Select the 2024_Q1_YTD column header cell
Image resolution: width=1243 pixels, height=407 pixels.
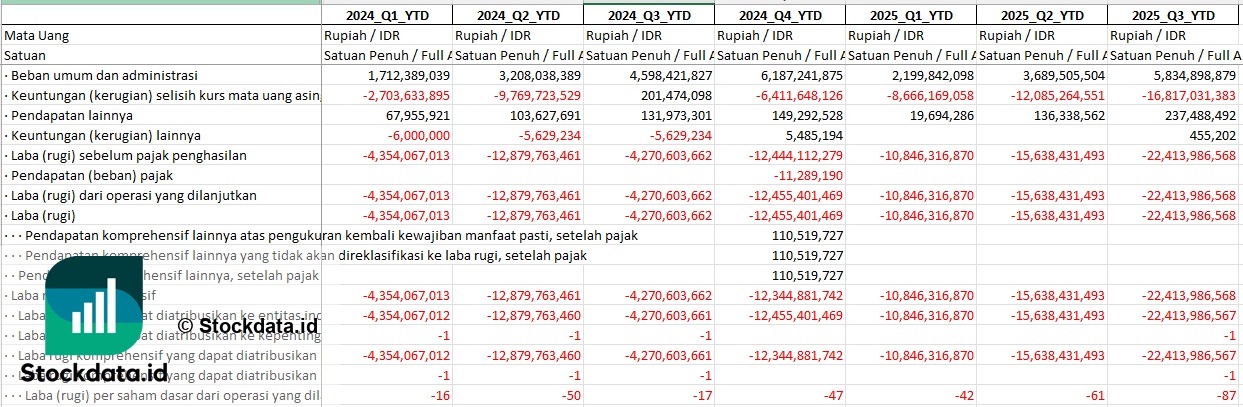pyautogui.click(x=387, y=15)
